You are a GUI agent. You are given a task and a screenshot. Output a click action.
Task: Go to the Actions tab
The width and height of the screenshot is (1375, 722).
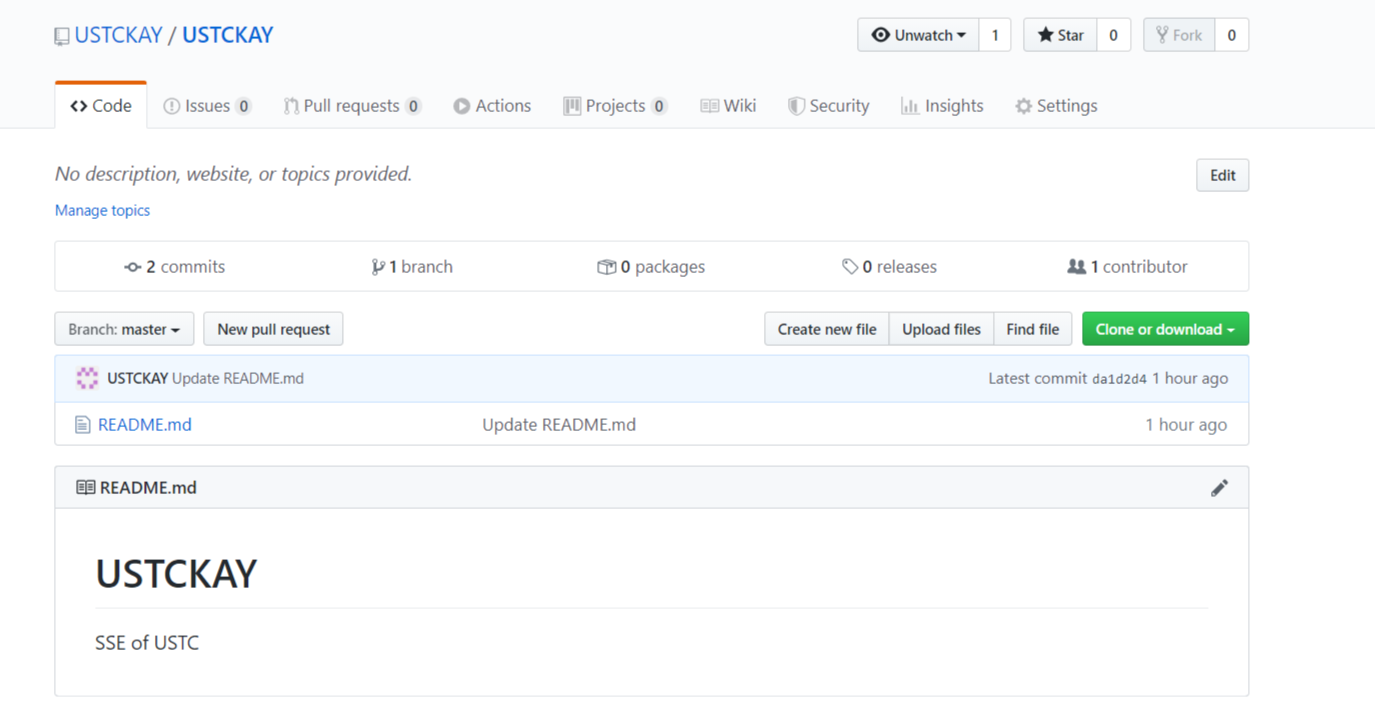(492, 106)
